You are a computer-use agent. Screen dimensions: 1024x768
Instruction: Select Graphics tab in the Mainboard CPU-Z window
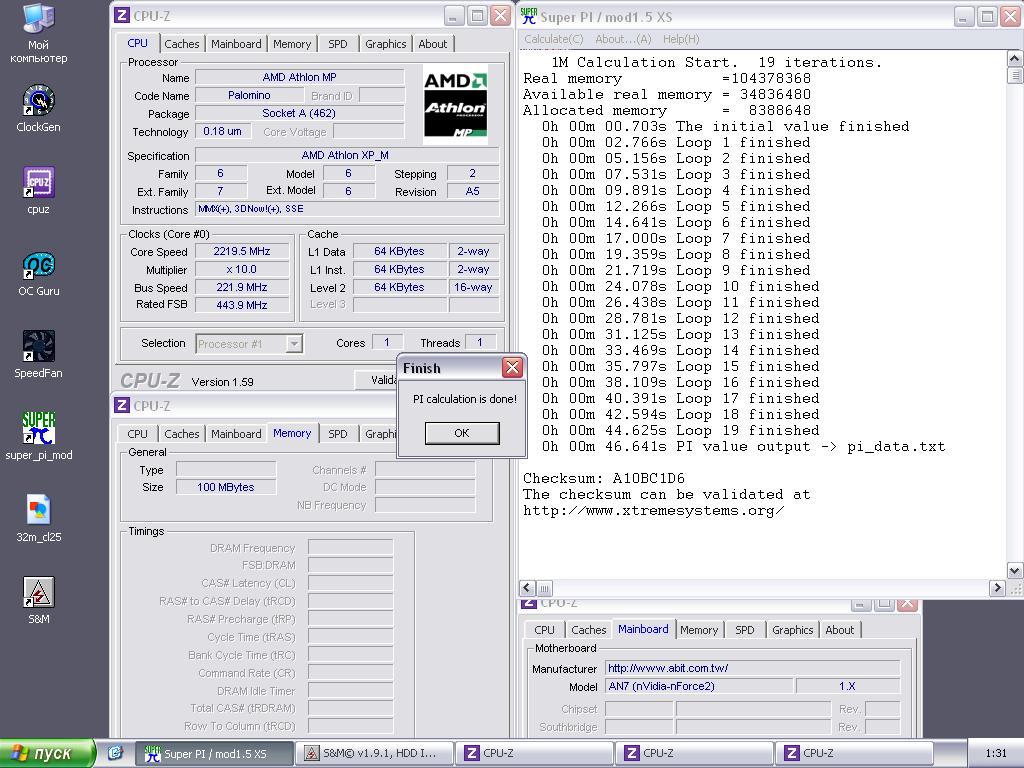(x=792, y=630)
